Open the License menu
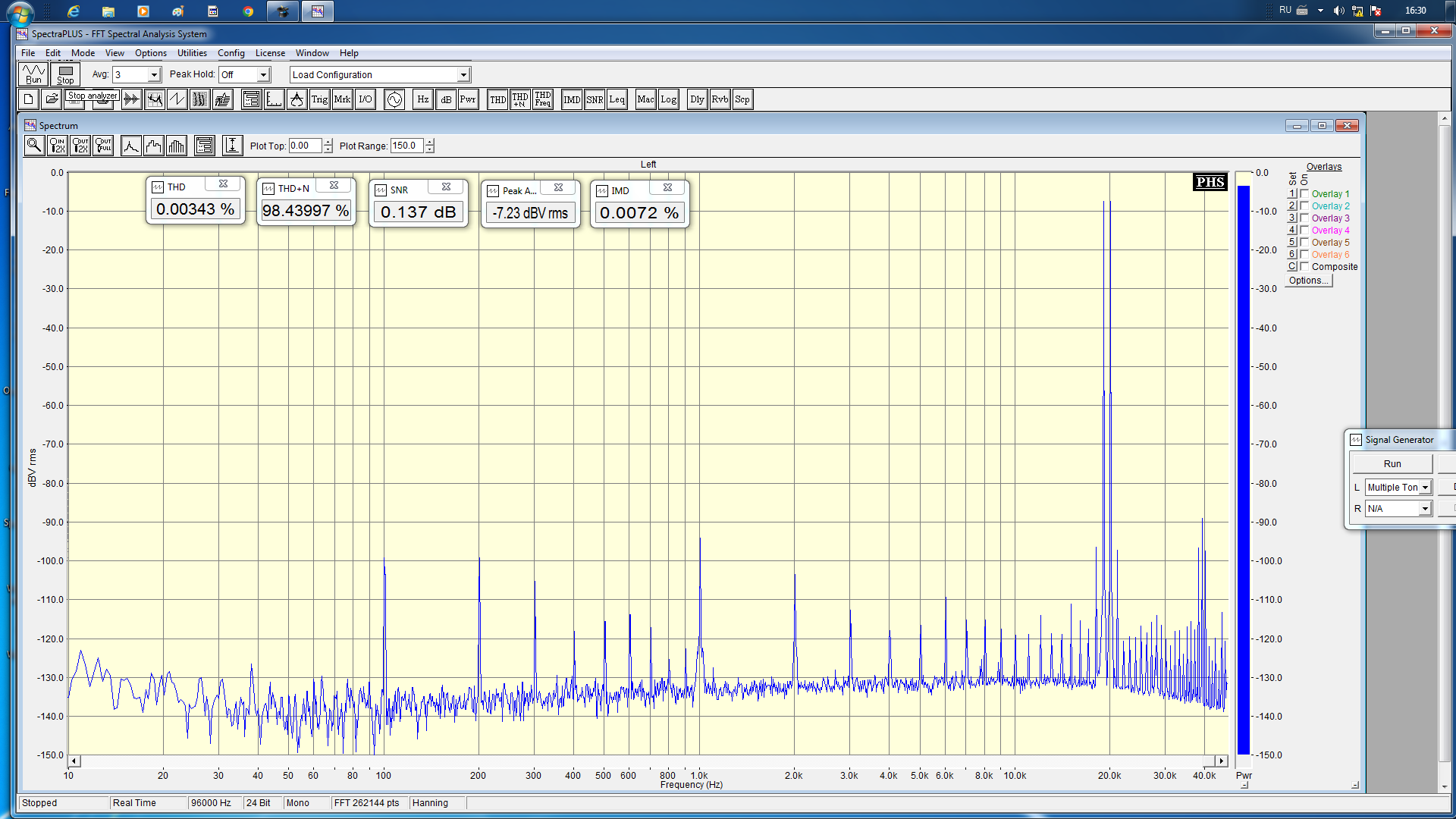 270,53
